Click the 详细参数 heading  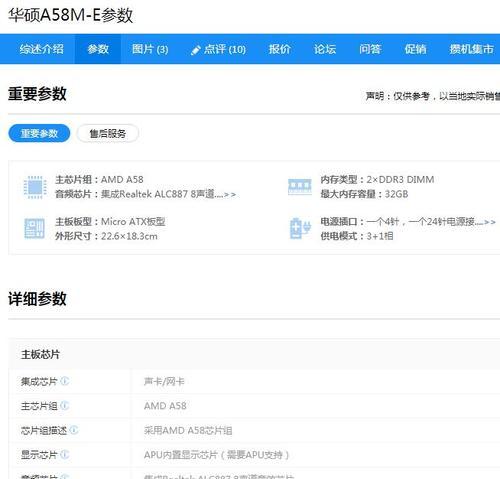[x=37, y=298]
